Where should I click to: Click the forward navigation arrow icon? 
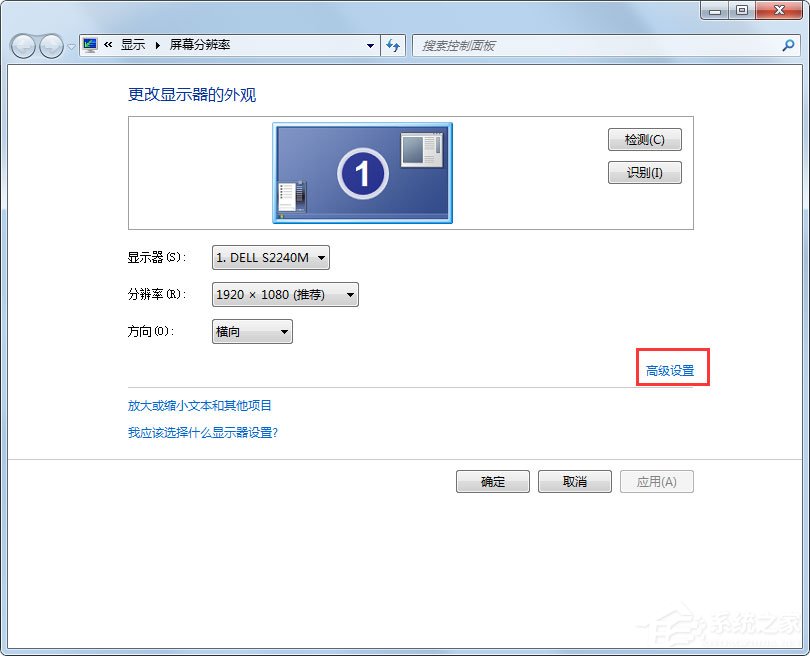(48, 45)
